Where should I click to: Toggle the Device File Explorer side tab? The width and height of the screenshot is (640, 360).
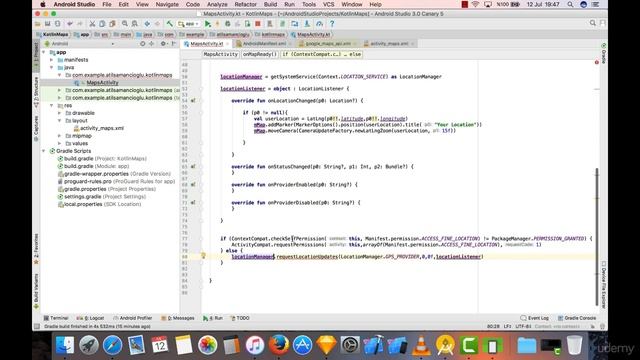603,285
